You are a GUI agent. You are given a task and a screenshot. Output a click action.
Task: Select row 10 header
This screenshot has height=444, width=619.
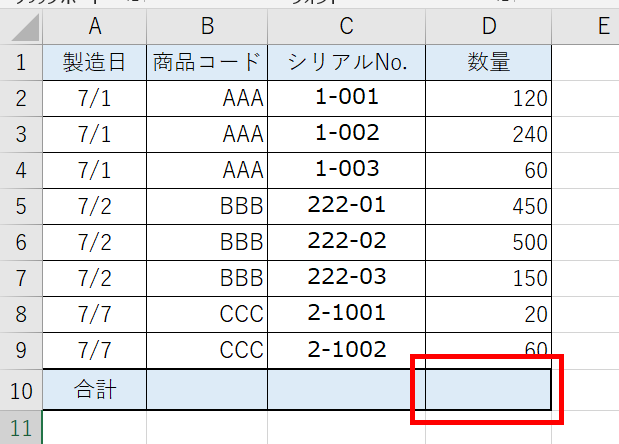point(21,390)
